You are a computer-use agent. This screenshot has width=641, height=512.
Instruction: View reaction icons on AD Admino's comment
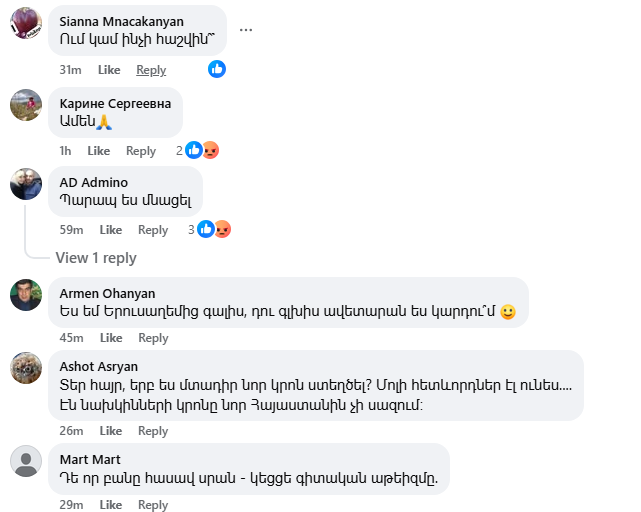coord(214,229)
